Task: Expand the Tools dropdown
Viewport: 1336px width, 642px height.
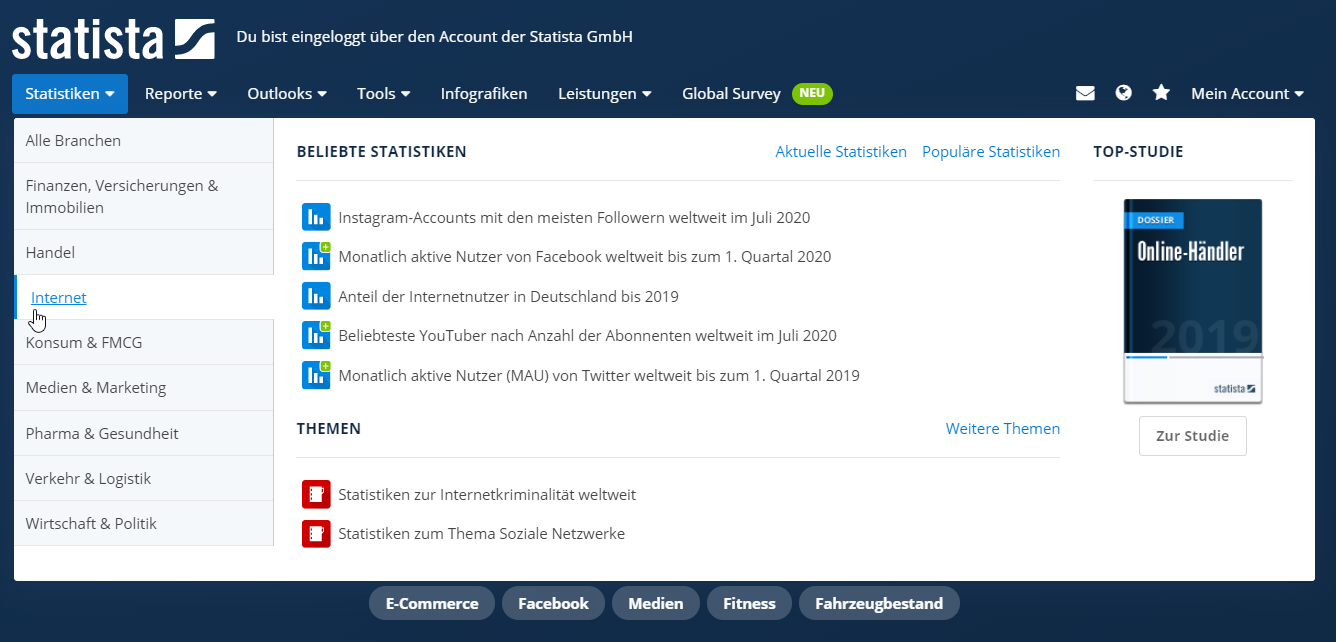Action: [x=384, y=94]
